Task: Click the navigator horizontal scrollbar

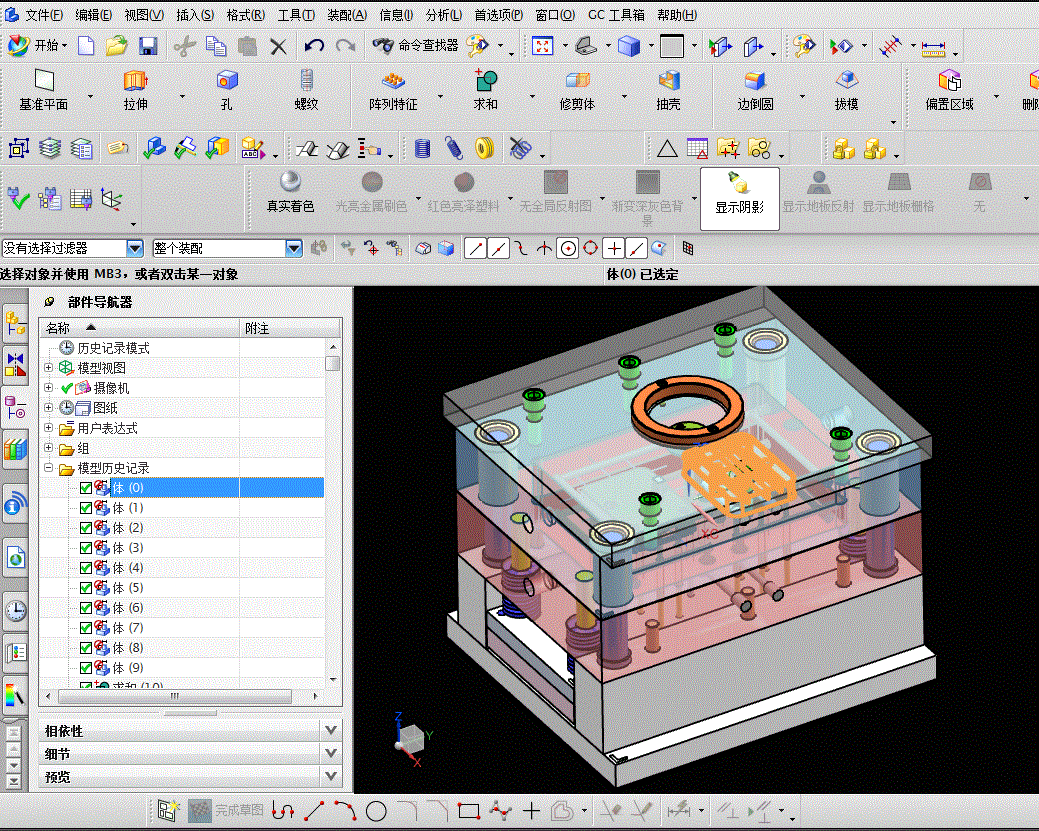Action: pyautogui.click(x=175, y=696)
